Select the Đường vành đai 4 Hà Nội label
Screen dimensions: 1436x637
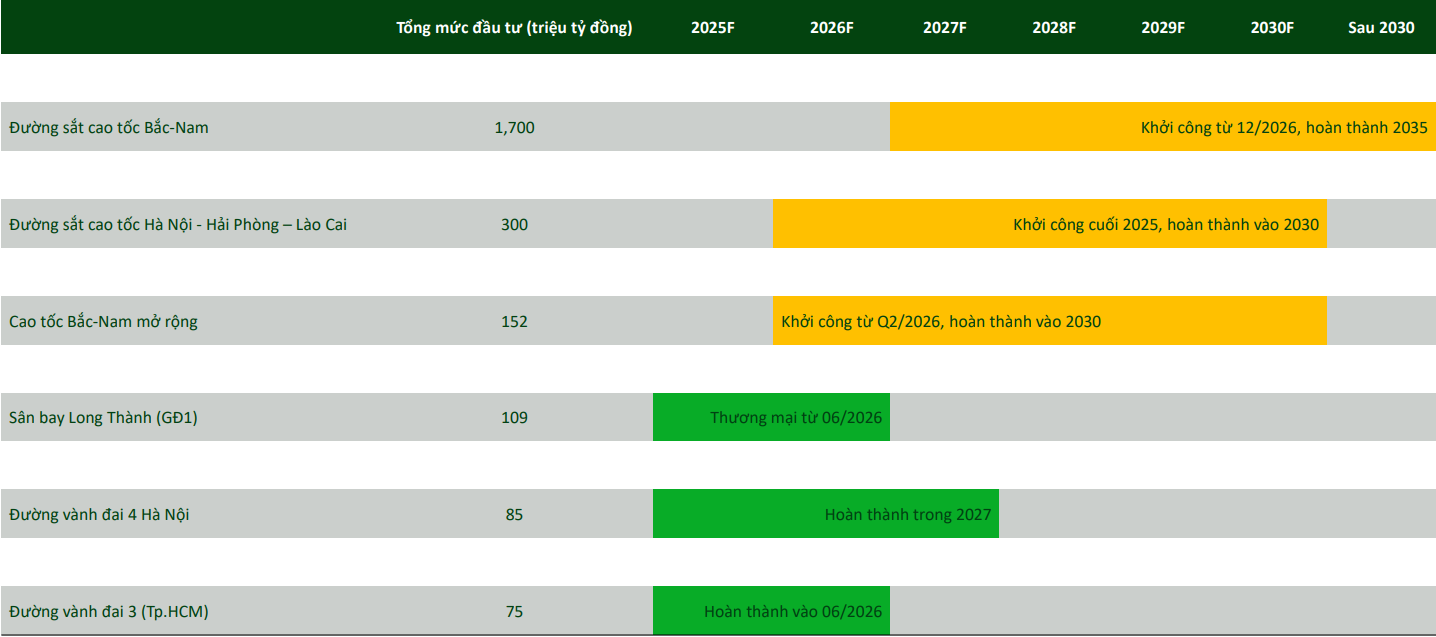point(99,515)
